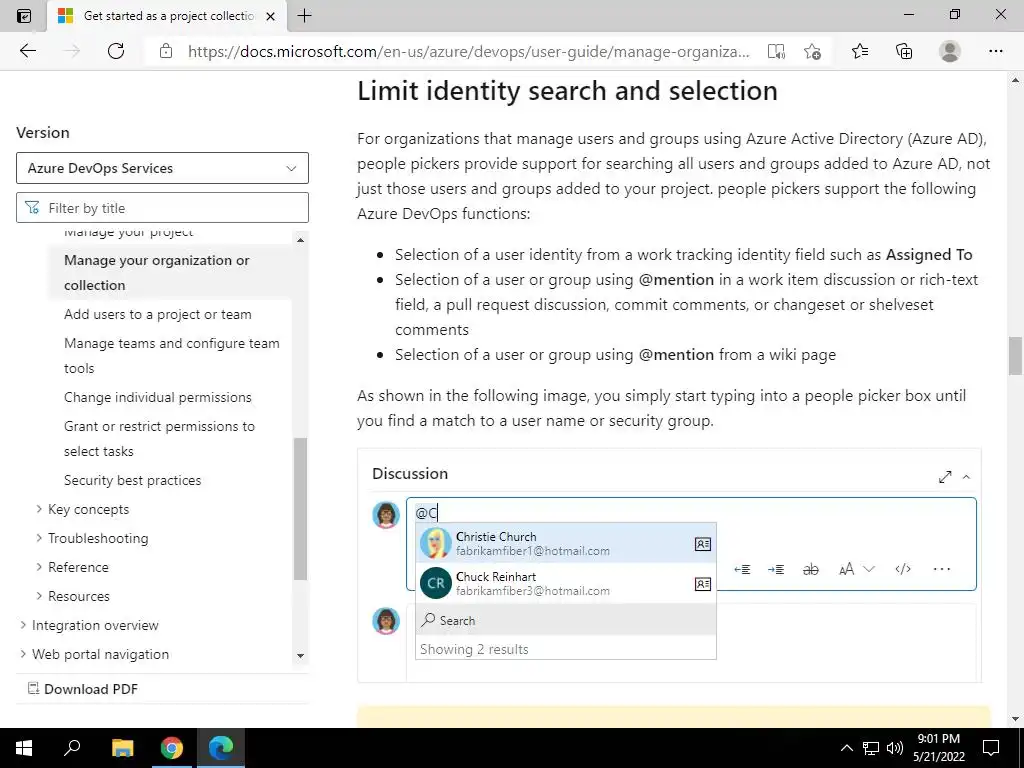Open the tab actions menu icon at top left

point(24,16)
